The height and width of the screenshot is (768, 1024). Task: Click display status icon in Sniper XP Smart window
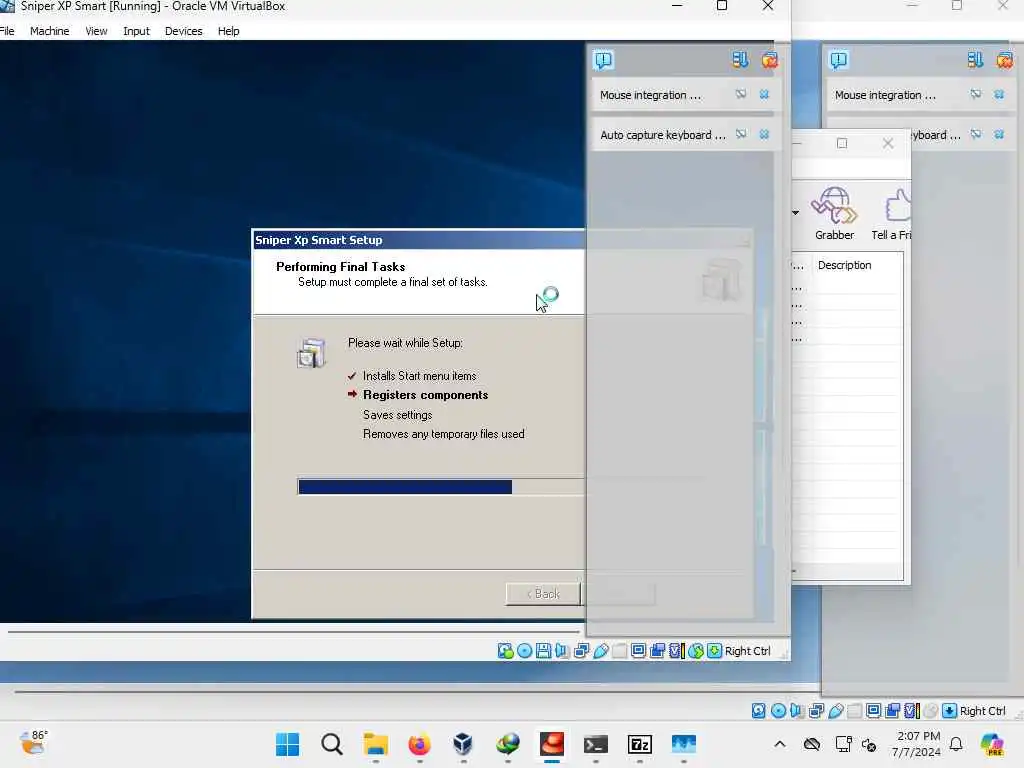(x=639, y=651)
